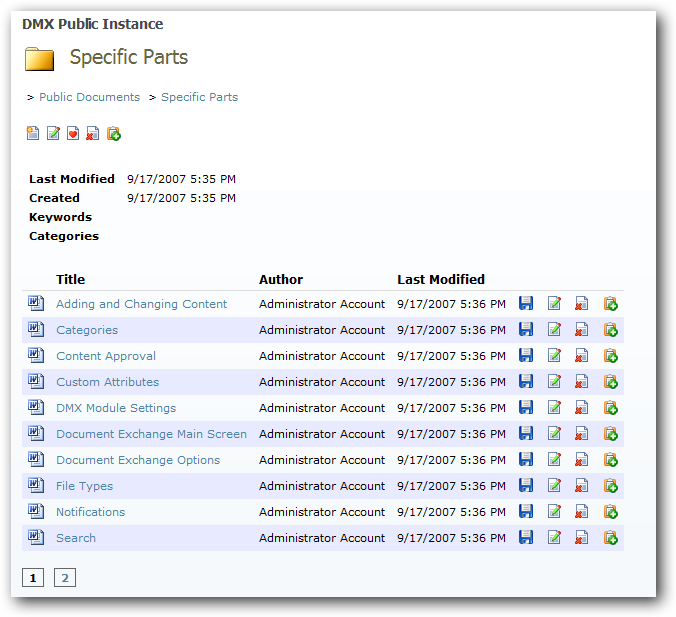Click the DMX Public Instance heading
The width and height of the screenshot is (676, 617).
coord(93,24)
